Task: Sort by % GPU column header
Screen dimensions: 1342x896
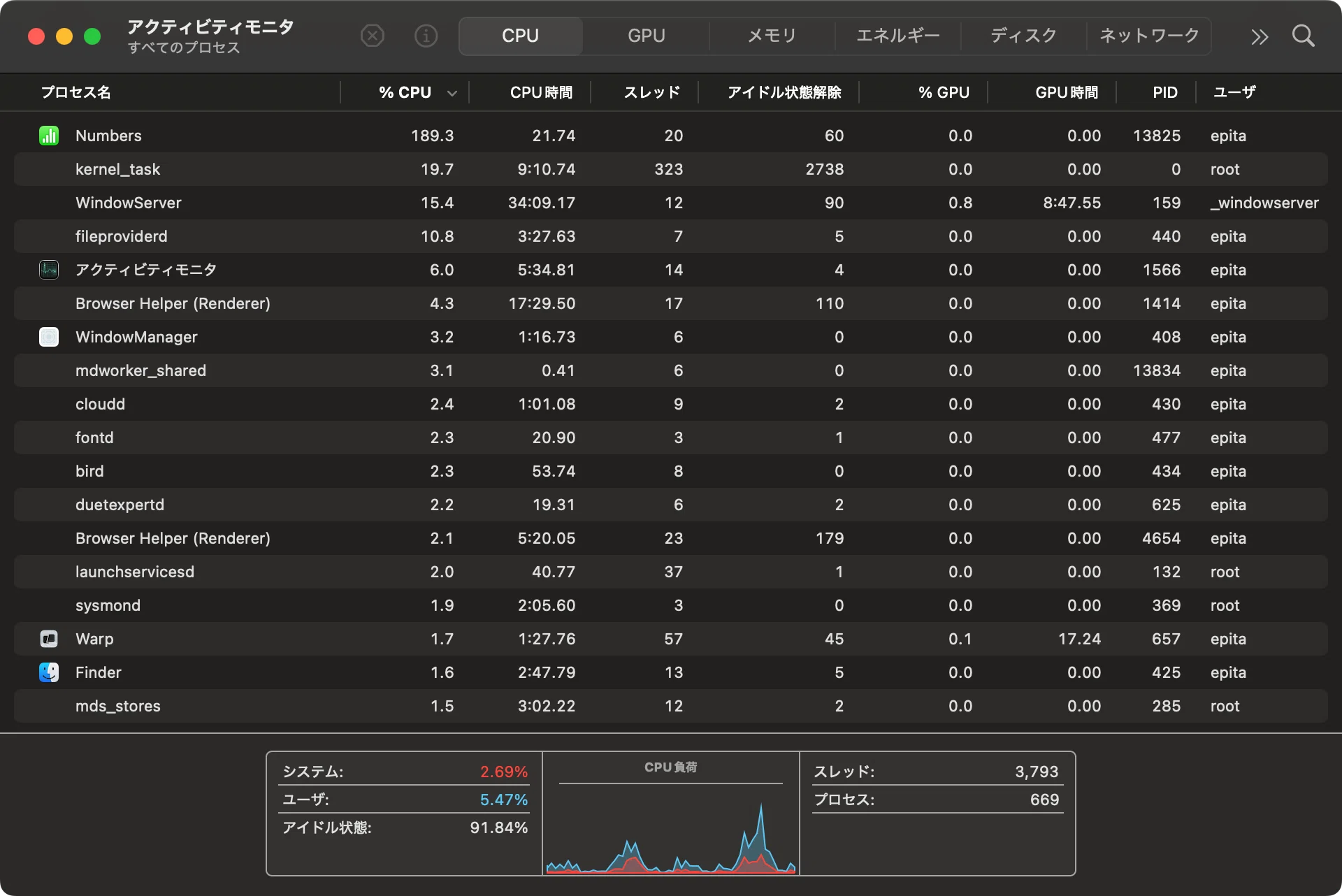Action: pos(944,92)
